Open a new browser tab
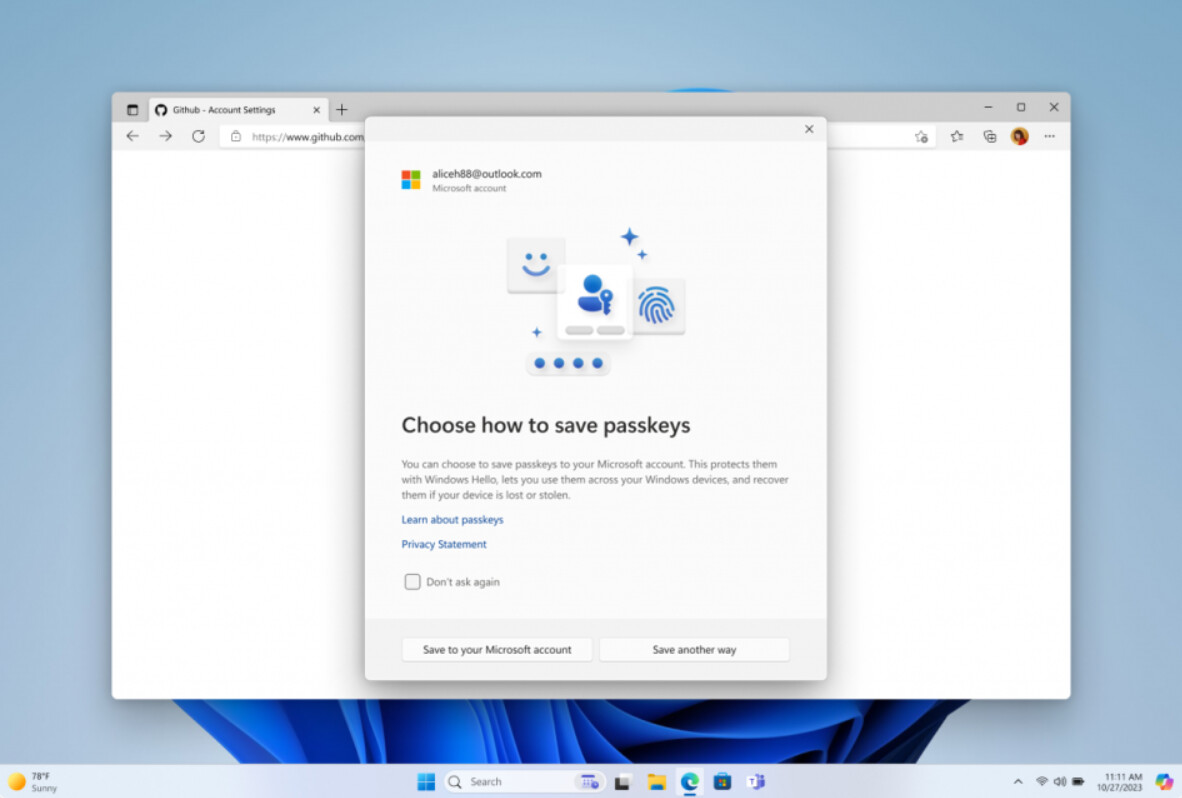Image resolution: width=1182 pixels, height=798 pixels. pos(342,110)
